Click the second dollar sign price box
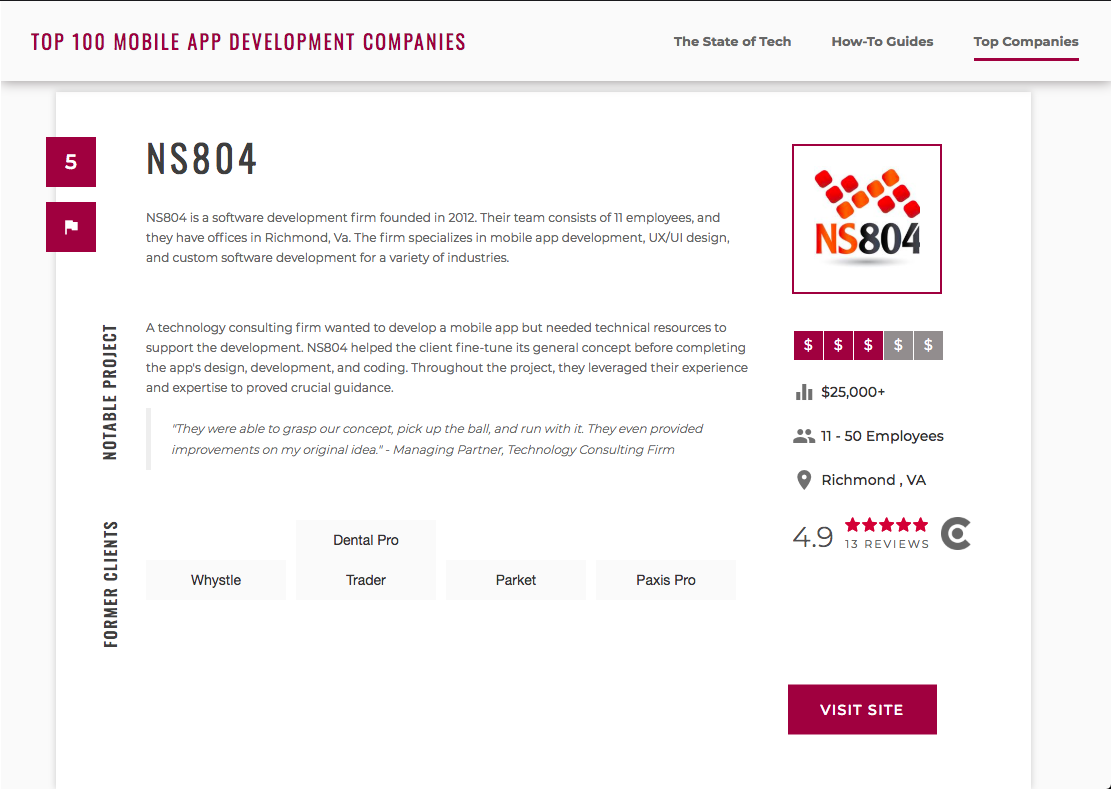1111x789 pixels. (838, 346)
